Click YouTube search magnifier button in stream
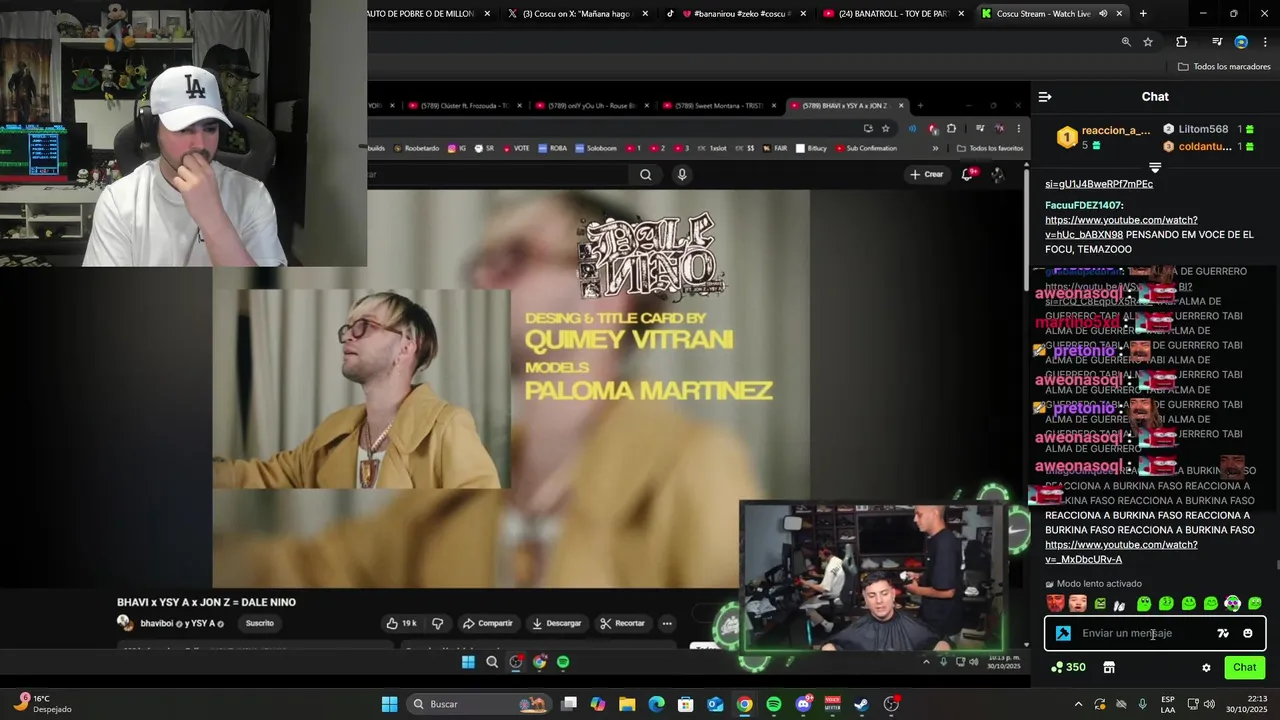1280x720 pixels. [x=646, y=174]
